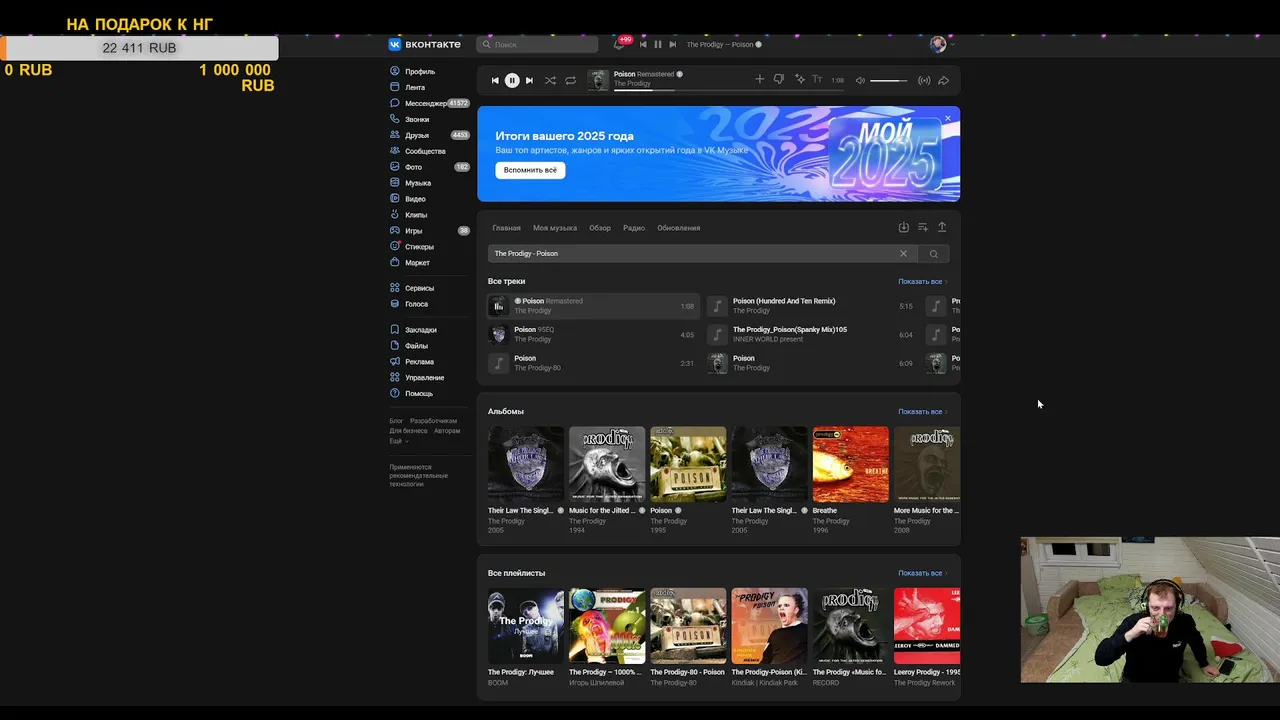This screenshot has height=720, width=1280.
Task: Adjust the volume slider
Action: click(x=889, y=80)
